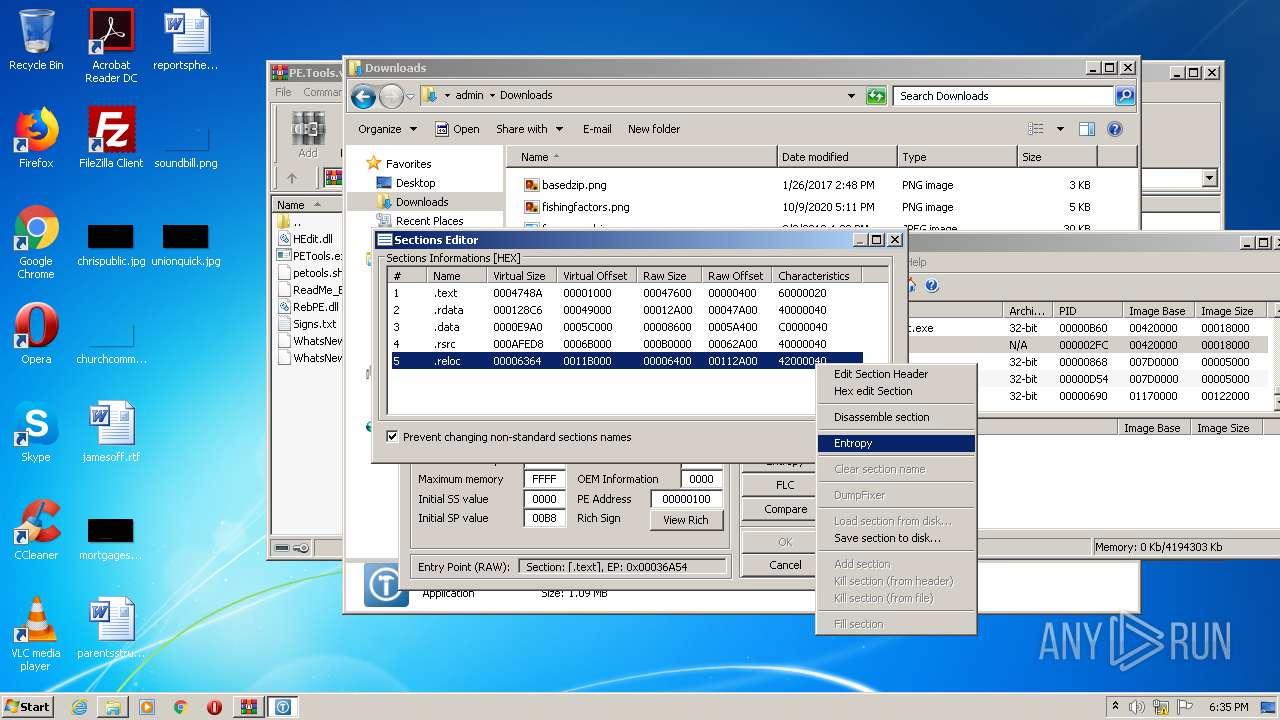
Task: Click Chrome icon in taskbar
Action: [181, 707]
